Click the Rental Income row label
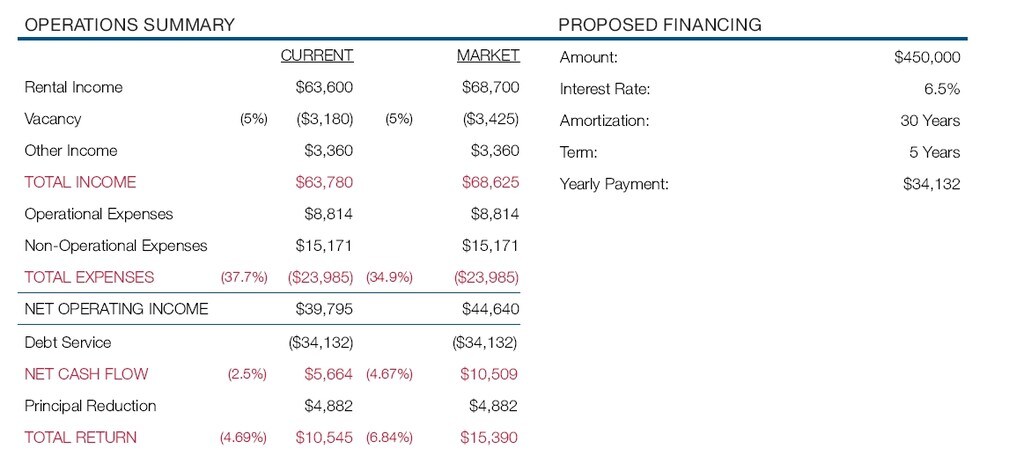 coord(73,87)
